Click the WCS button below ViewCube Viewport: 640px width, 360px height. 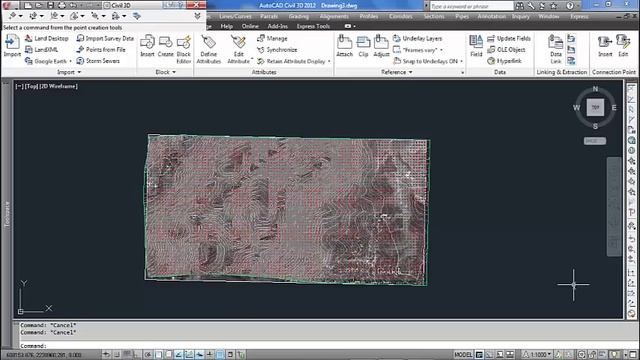point(595,141)
